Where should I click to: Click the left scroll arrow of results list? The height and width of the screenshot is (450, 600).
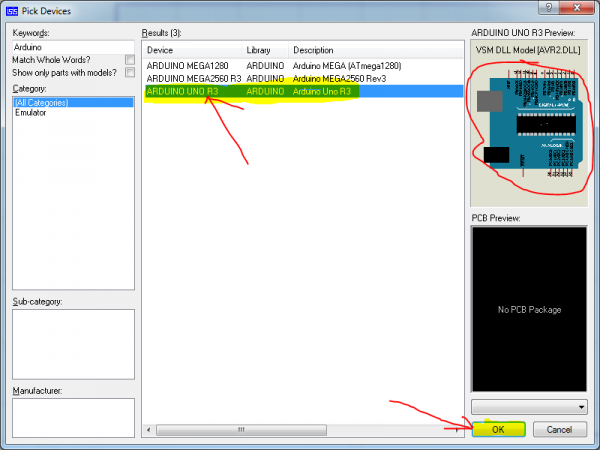coord(148,430)
